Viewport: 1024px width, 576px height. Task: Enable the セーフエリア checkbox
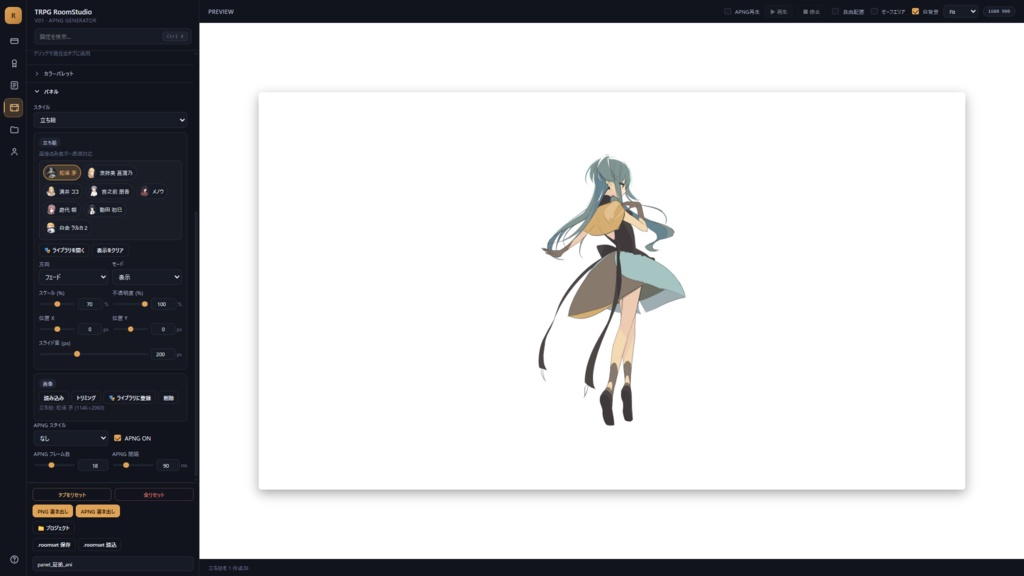point(874,12)
